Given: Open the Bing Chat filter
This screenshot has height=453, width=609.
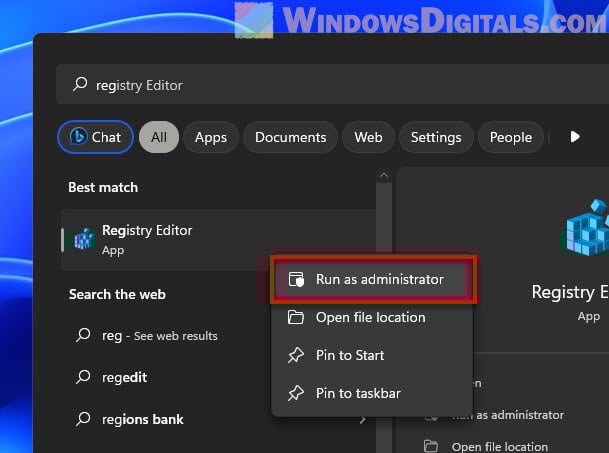Looking at the screenshot, I should coord(95,137).
